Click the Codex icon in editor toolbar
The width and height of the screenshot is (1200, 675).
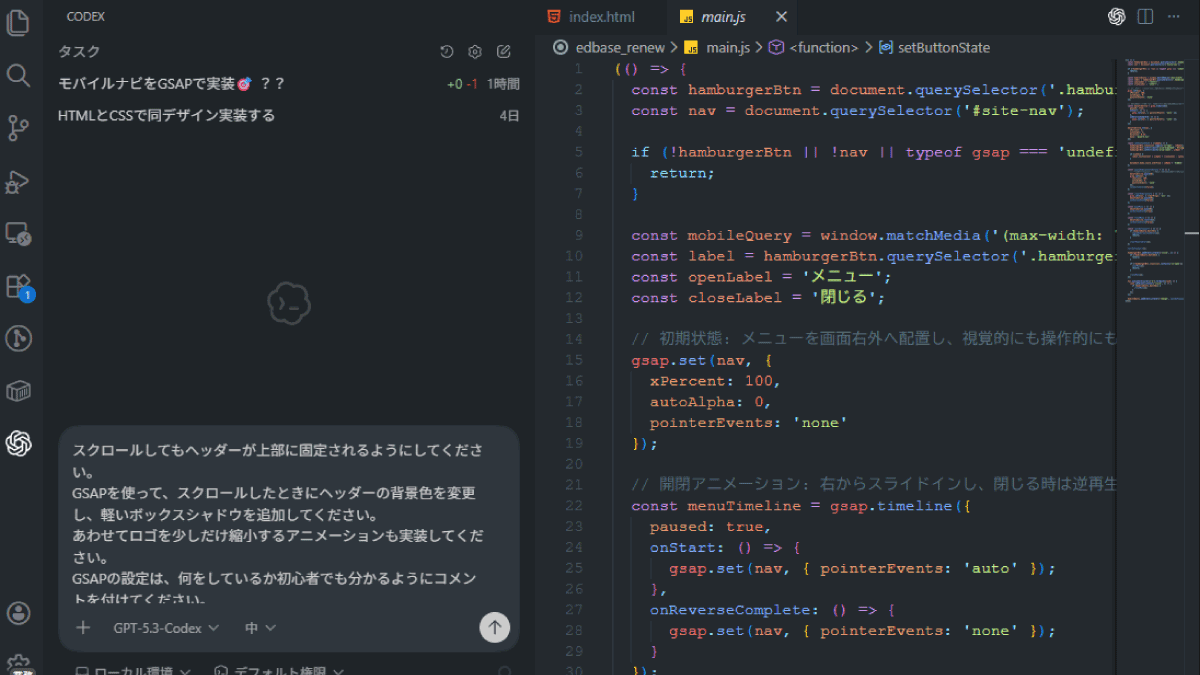(x=1117, y=17)
